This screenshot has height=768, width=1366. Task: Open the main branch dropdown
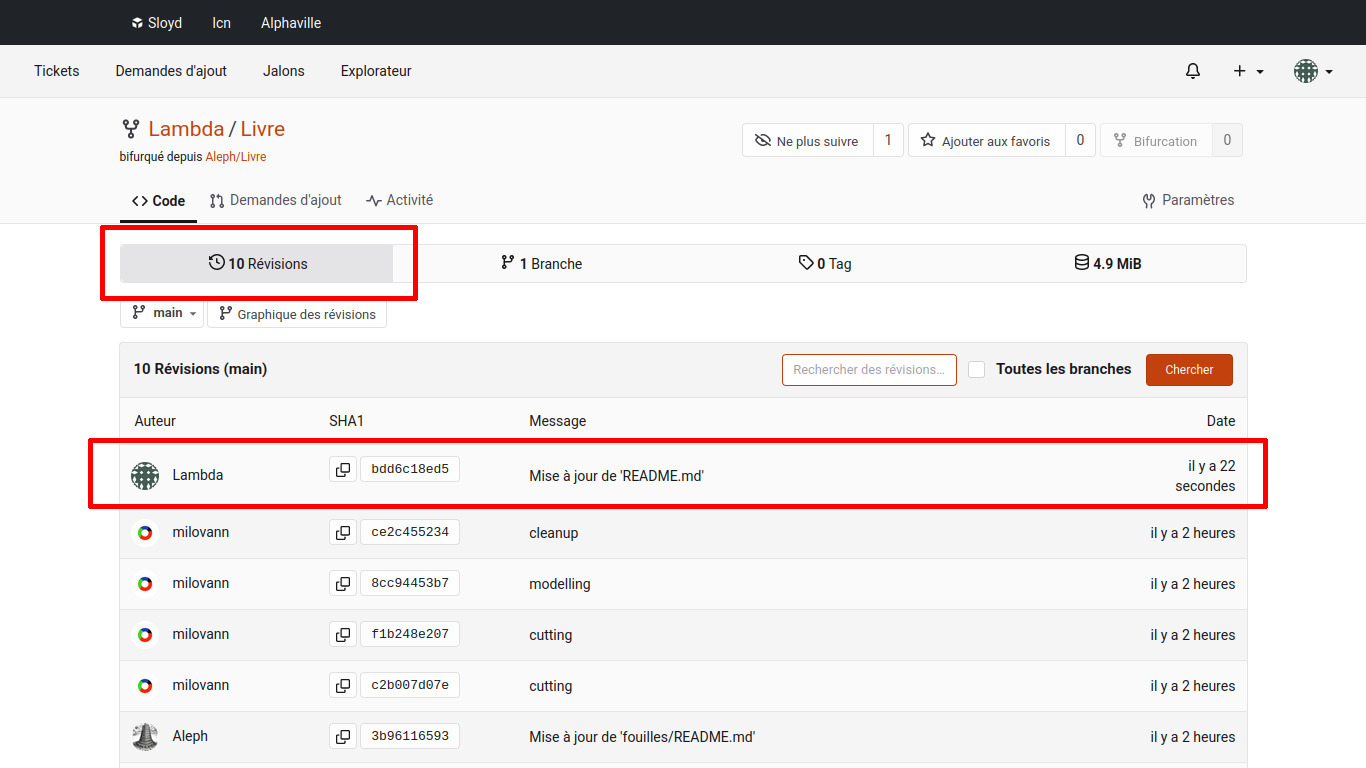tap(162, 313)
